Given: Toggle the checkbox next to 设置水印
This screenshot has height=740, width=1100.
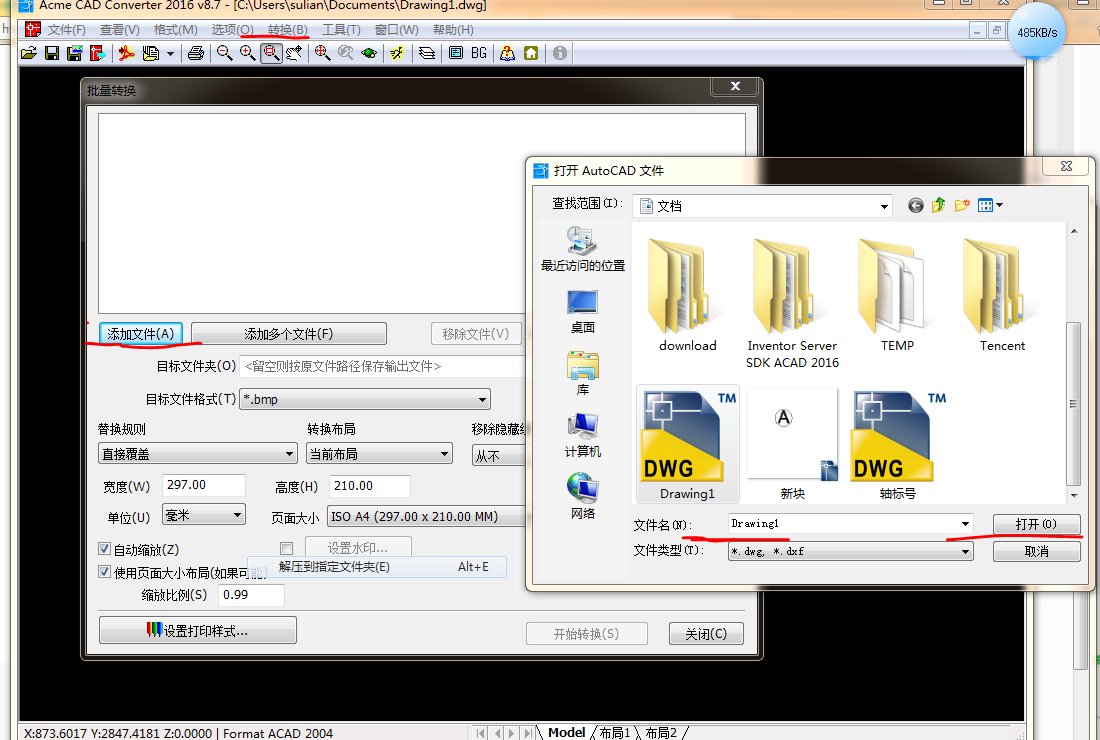Looking at the screenshot, I should (288, 548).
